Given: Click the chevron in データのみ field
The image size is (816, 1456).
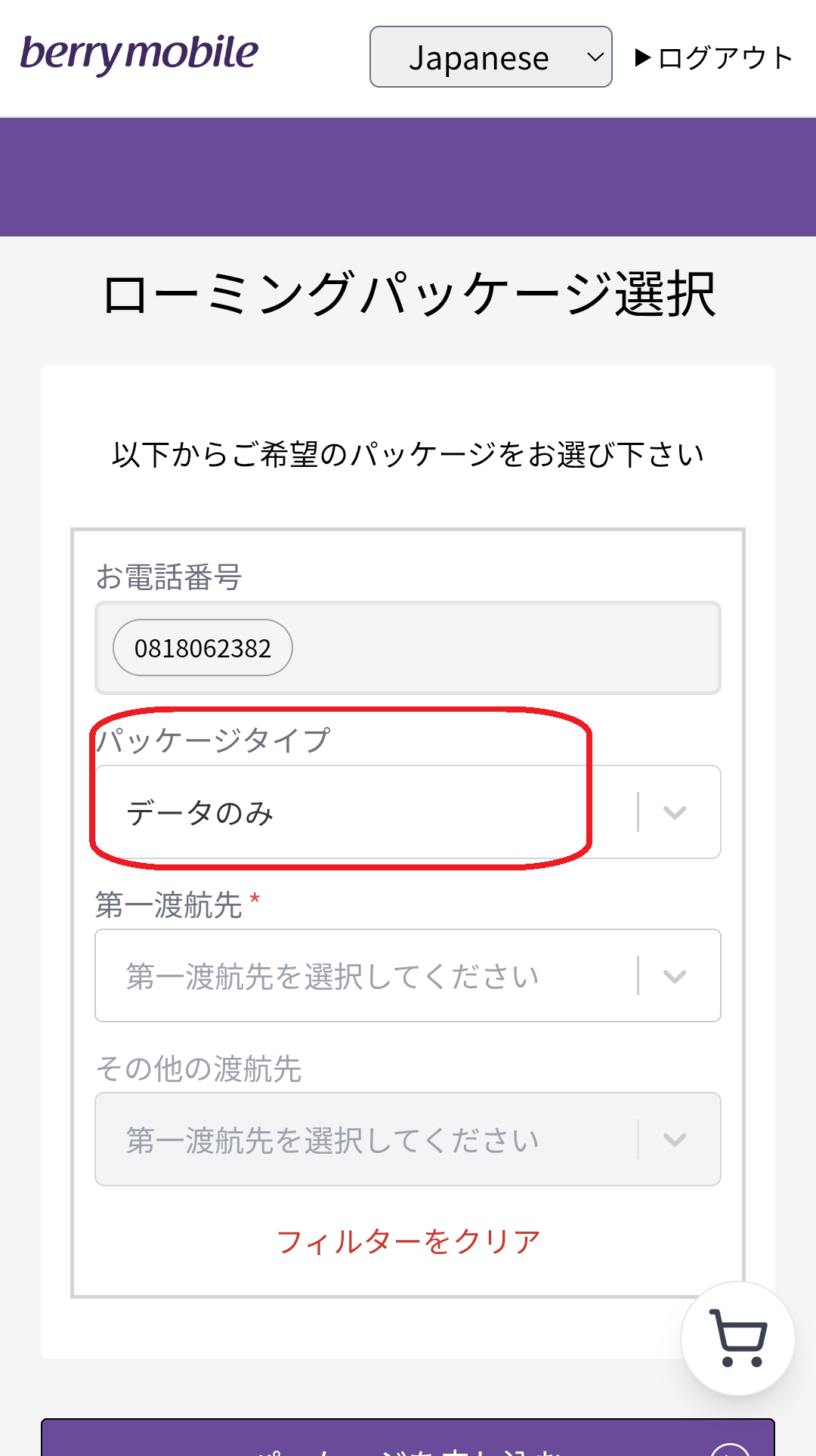Looking at the screenshot, I should 674,812.
